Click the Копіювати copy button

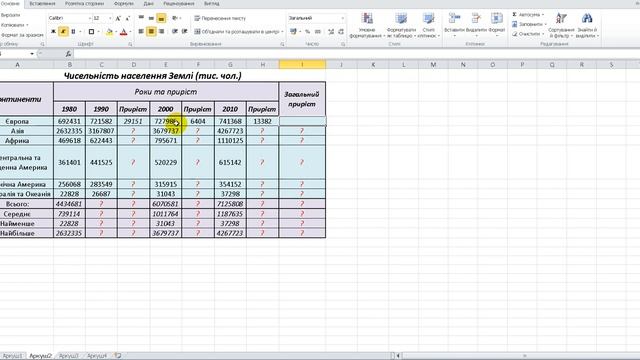pos(14,25)
